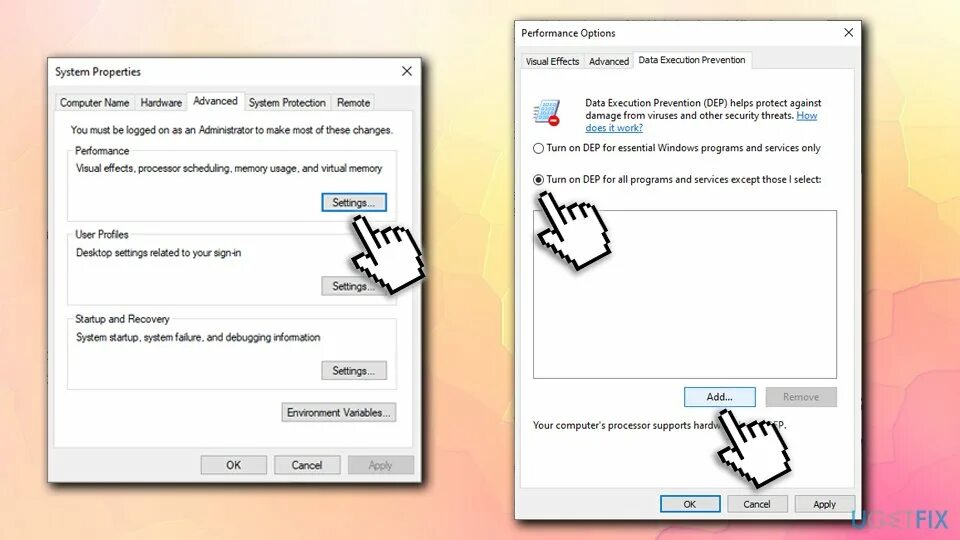The width and height of the screenshot is (960, 540).
Task: Click the DEP shield chip icon
Action: click(547, 113)
